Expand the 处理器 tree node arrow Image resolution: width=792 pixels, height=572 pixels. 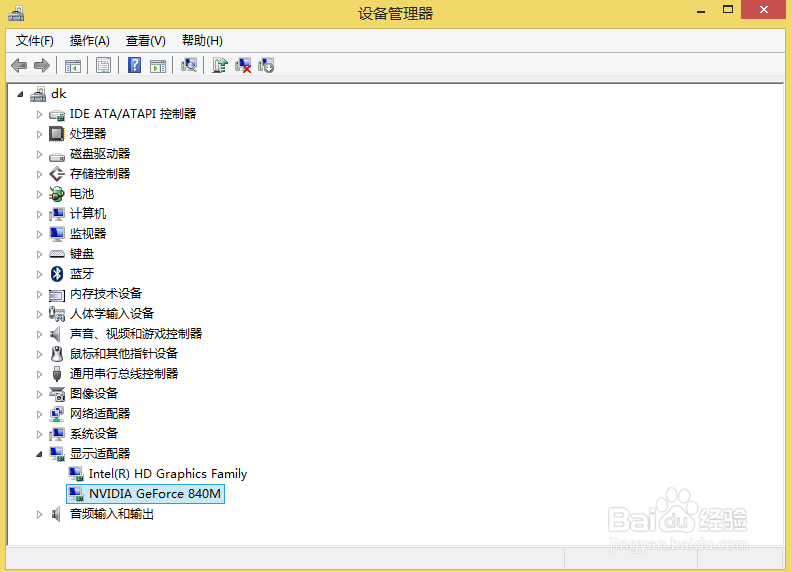(x=39, y=134)
